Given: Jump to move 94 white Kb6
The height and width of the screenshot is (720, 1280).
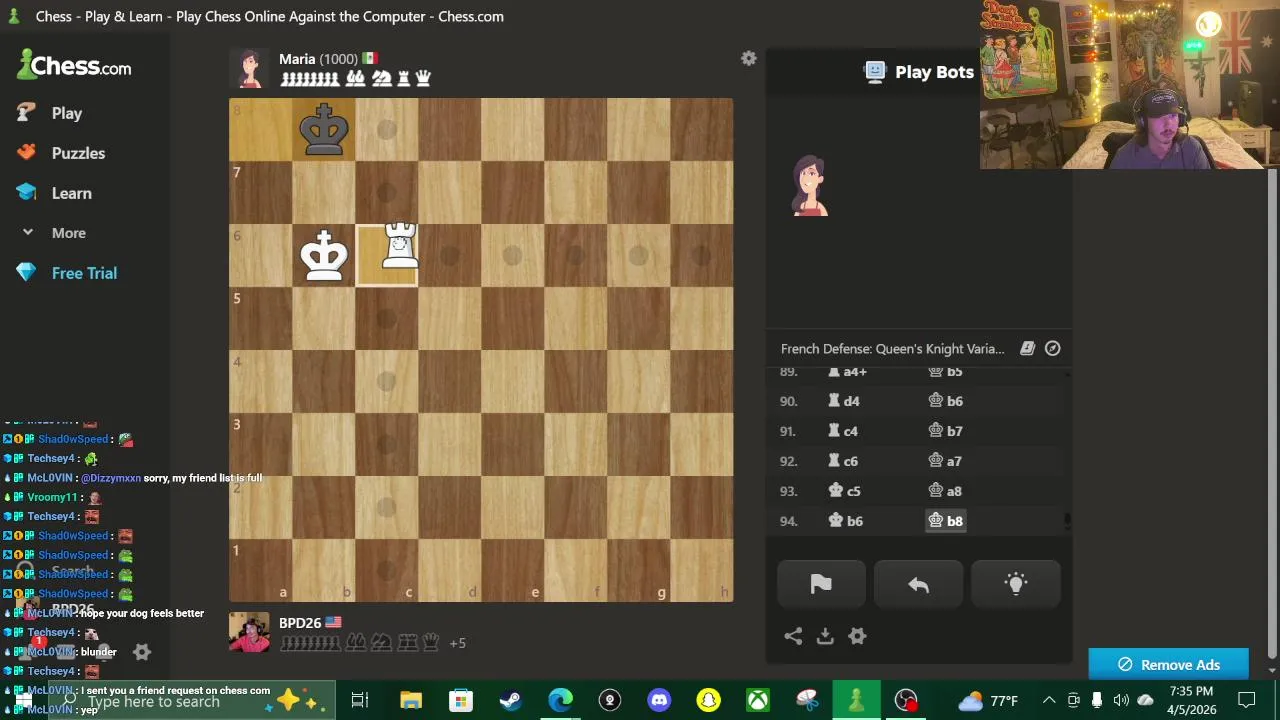Looking at the screenshot, I should pyautogui.click(x=846, y=521).
